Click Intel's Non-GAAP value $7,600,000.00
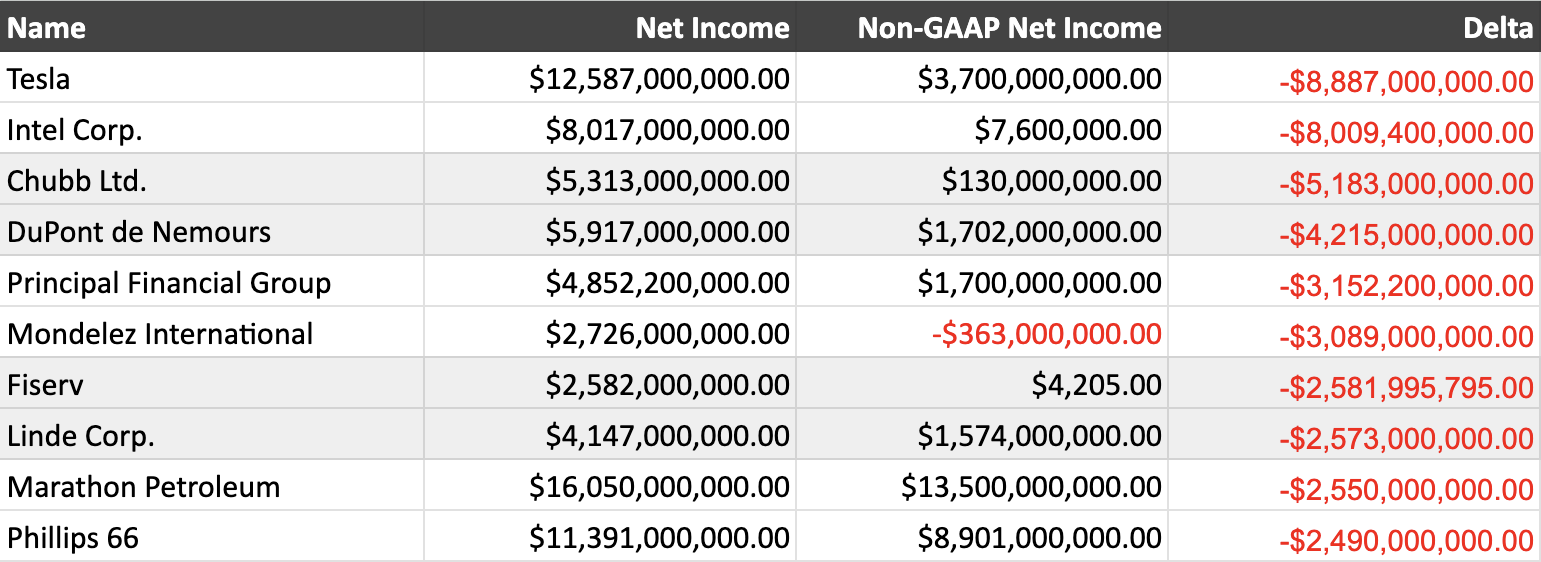This screenshot has width=1541, height=562. click(x=1067, y=130)
